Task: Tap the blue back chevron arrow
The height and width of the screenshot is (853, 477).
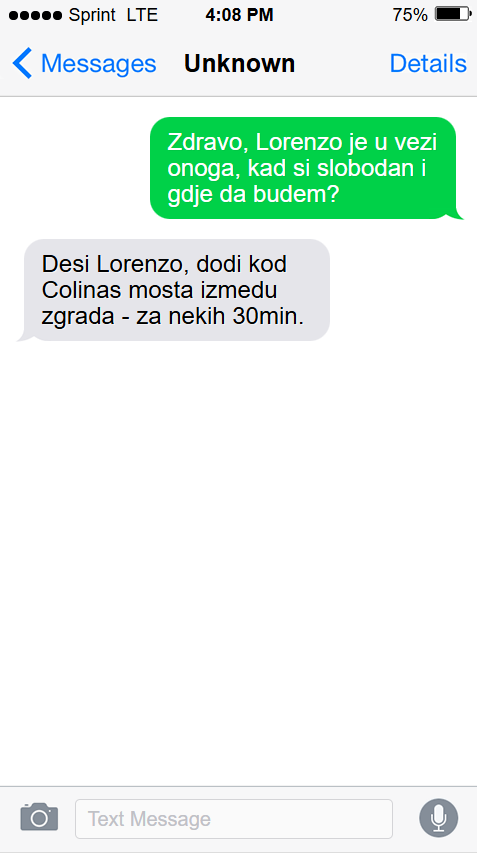Action: (22, 63)
